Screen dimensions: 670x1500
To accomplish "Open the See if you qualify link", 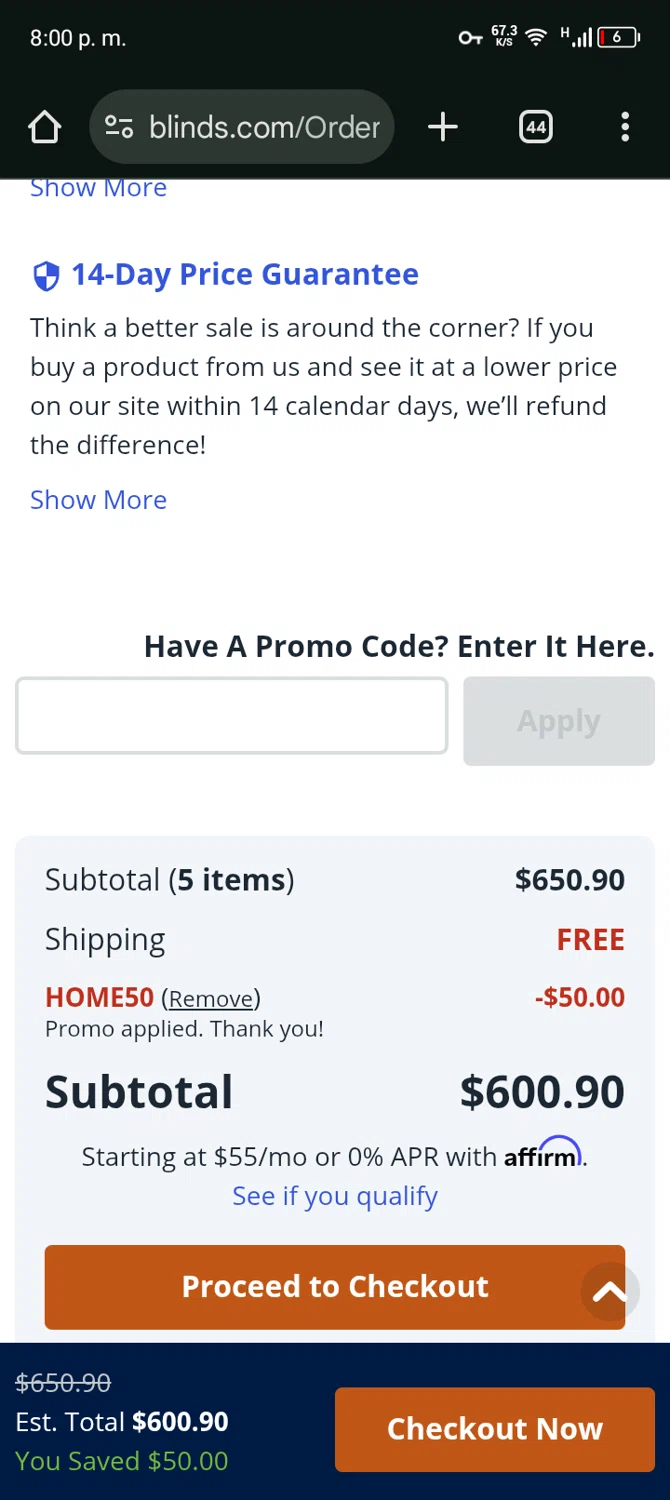I will (x=335, y=1196).
